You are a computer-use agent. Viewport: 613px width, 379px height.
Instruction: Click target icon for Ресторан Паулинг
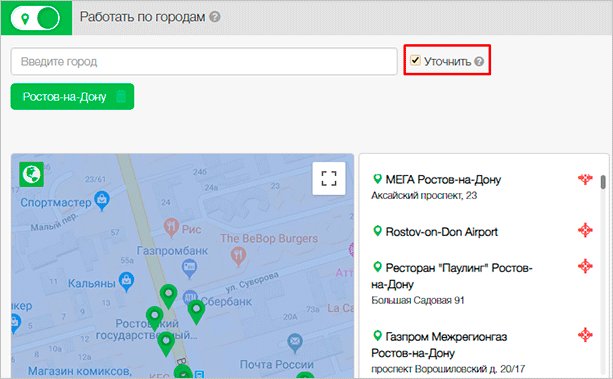tap(585, 266)
